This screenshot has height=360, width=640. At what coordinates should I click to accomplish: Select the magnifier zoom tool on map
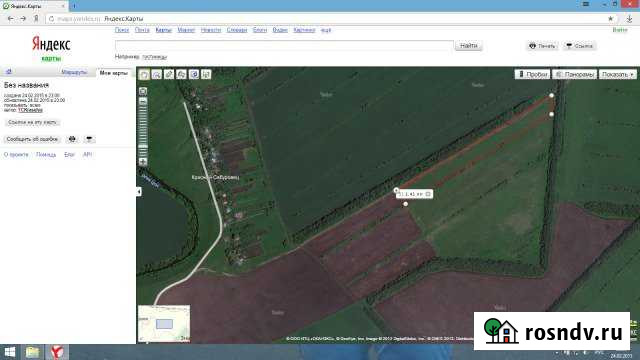pyautogui.click(x=157, y=74)
